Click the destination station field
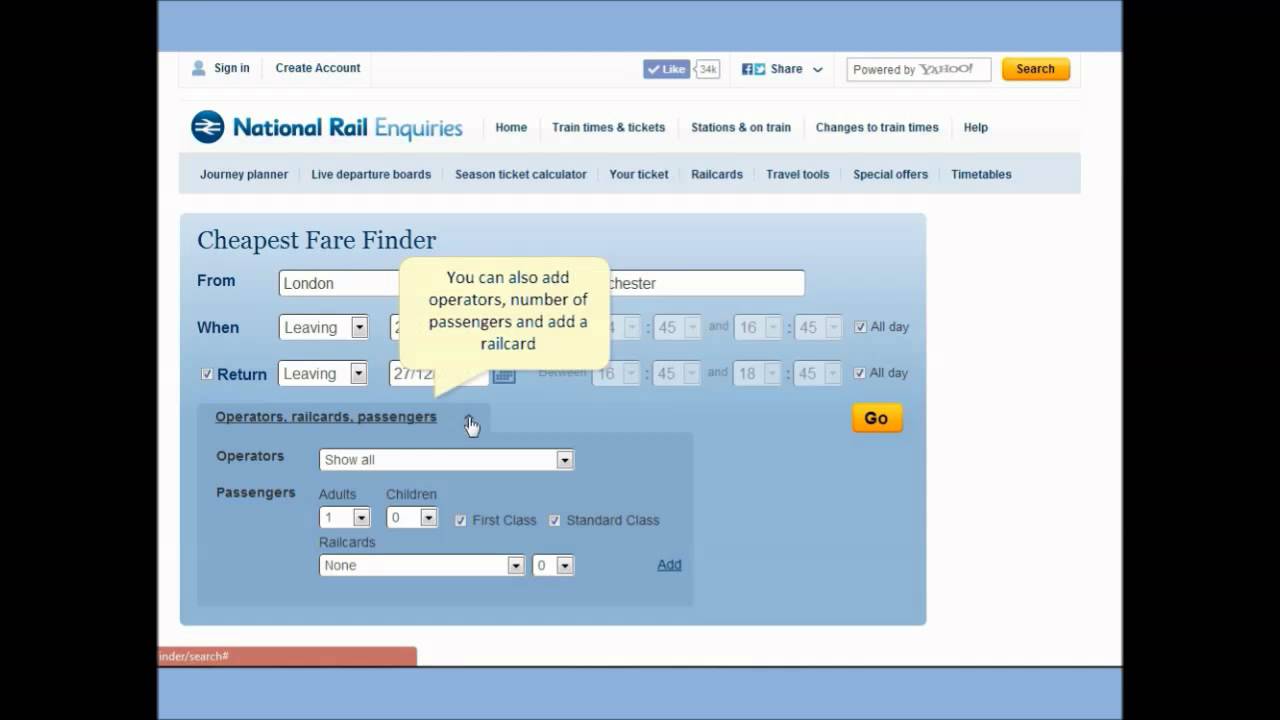 tap(705, 283)
